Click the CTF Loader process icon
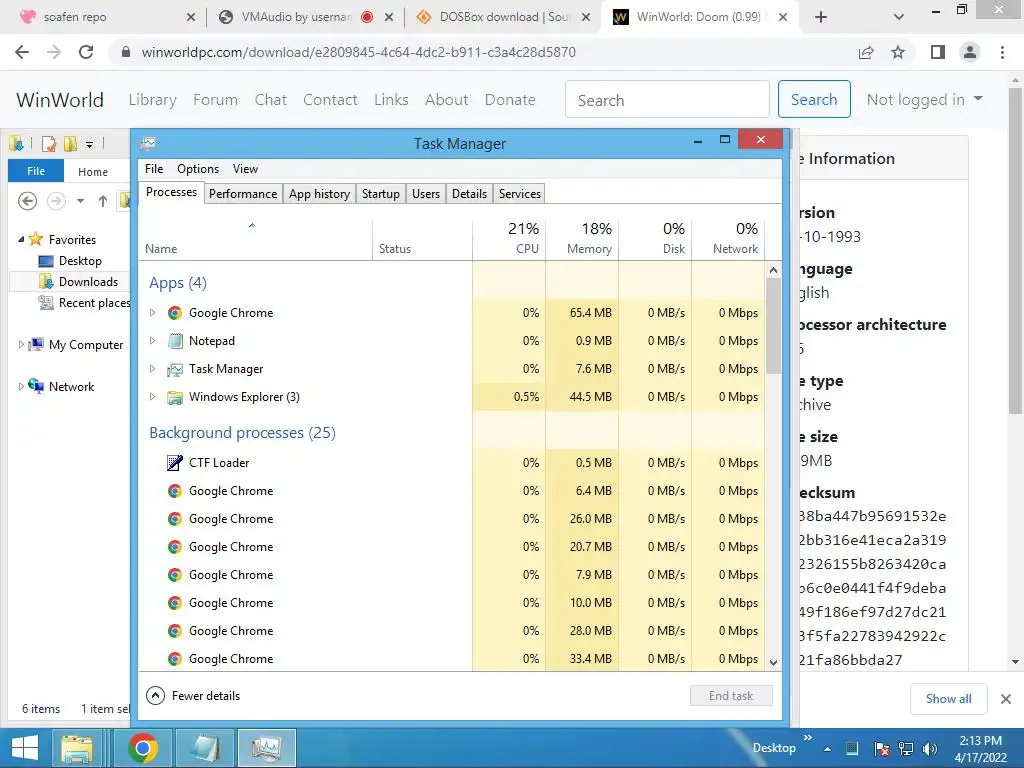This screenshot has width=1024, height=768. (x=174, y=463)
